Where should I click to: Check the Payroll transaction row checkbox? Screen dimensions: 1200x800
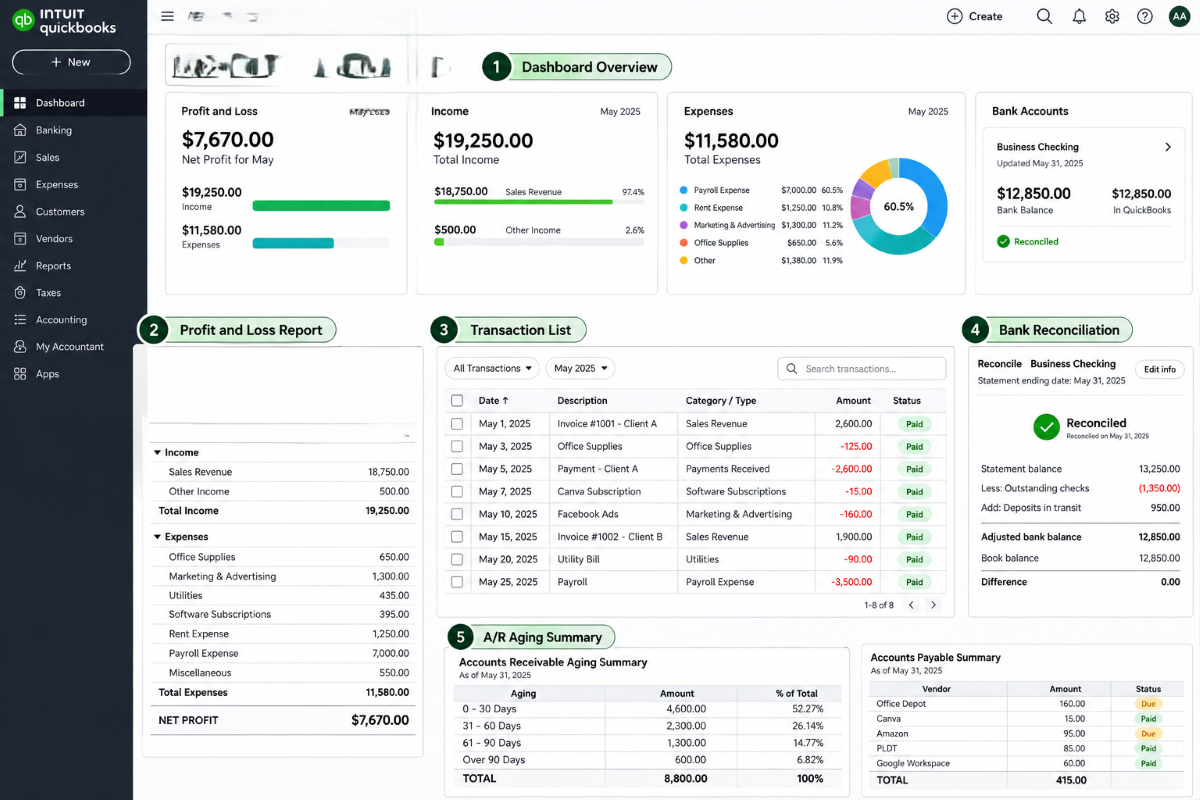[457, 581]
